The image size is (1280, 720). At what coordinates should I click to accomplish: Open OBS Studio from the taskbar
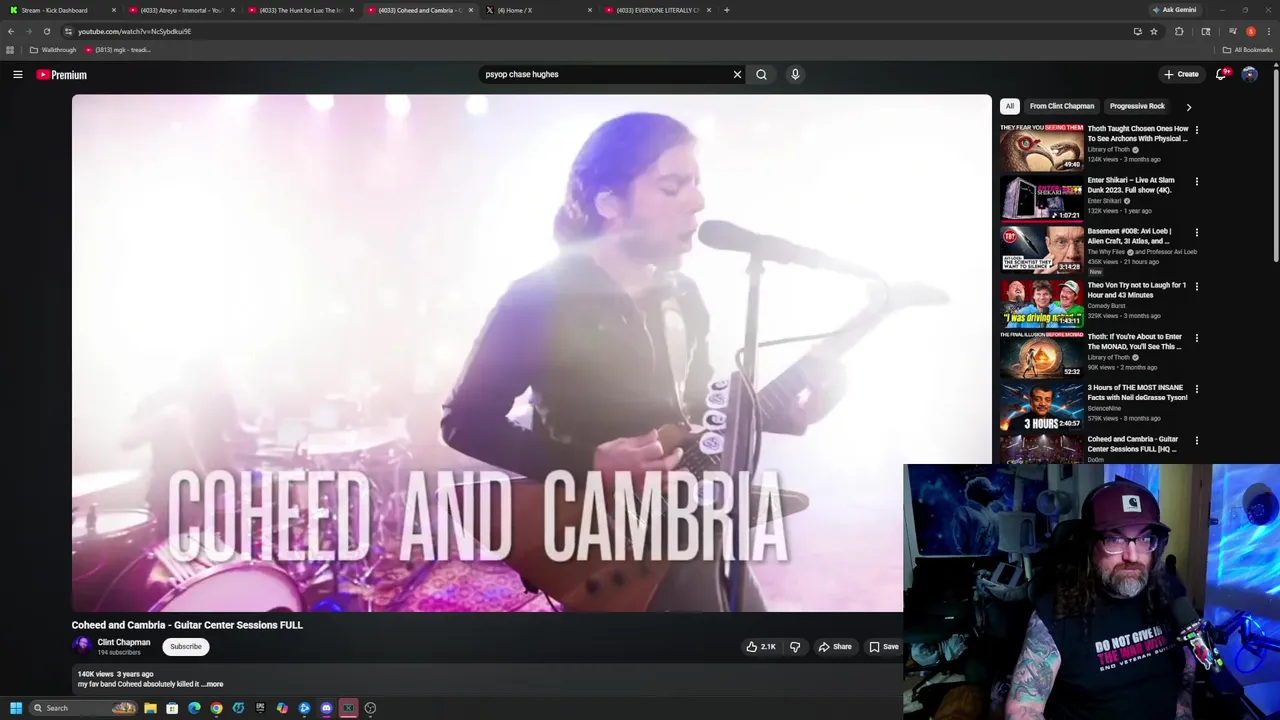coord(370,708)
